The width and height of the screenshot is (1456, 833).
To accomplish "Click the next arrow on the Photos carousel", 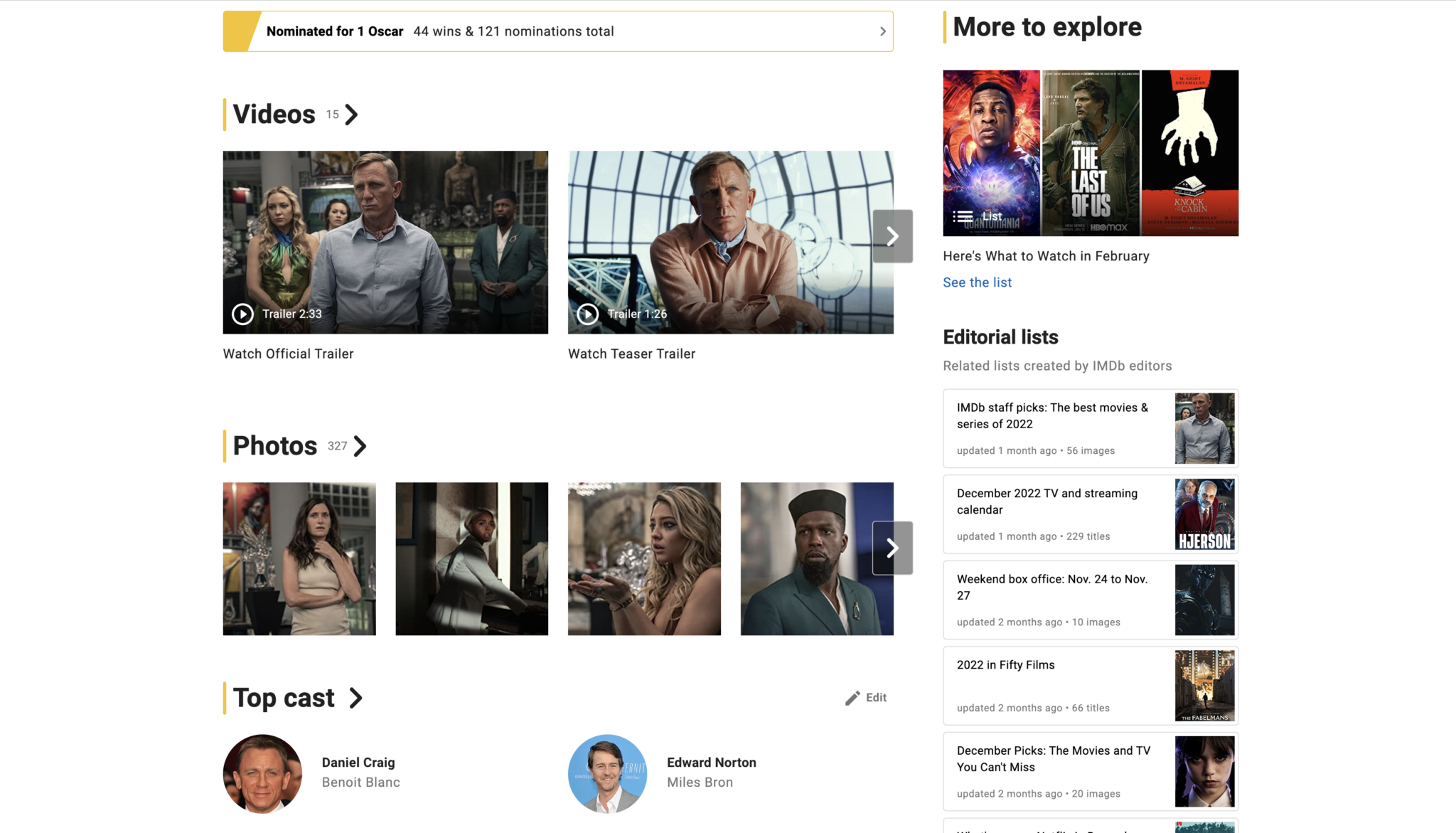I will 893,547.
